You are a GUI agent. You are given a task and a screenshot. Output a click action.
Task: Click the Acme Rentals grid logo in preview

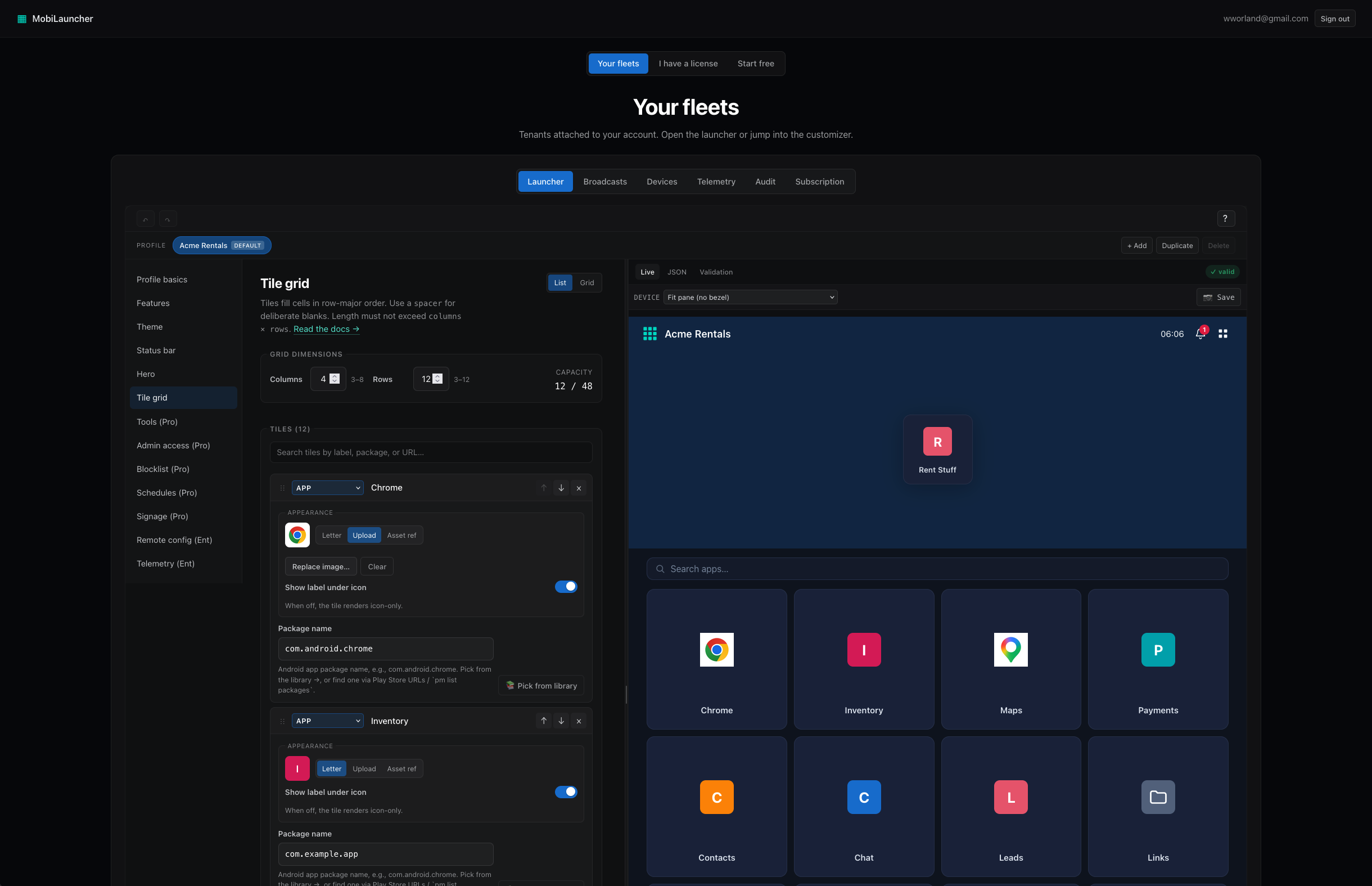coord(650,334)
